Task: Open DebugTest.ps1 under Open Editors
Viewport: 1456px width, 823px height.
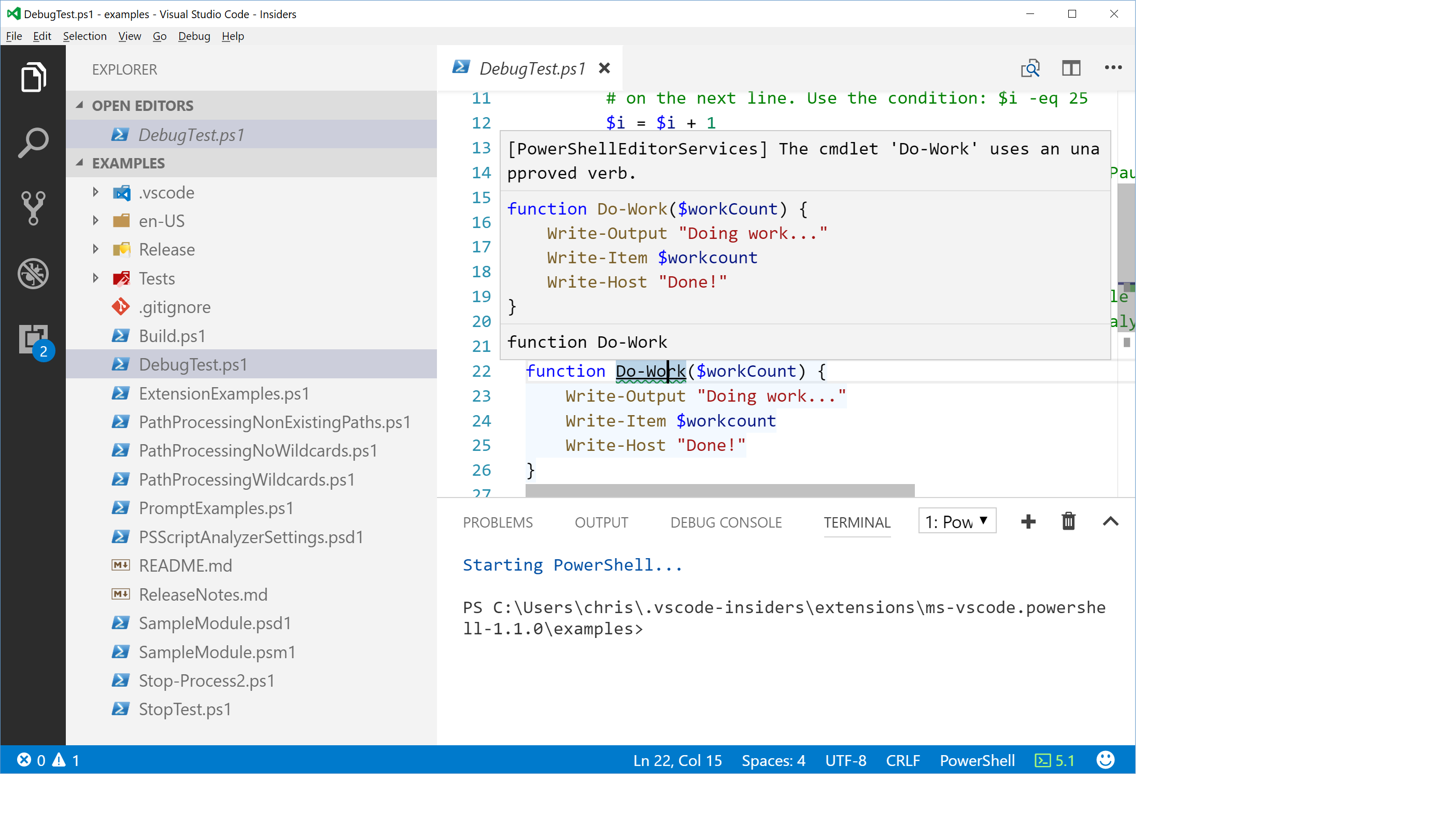Action: 251,135
